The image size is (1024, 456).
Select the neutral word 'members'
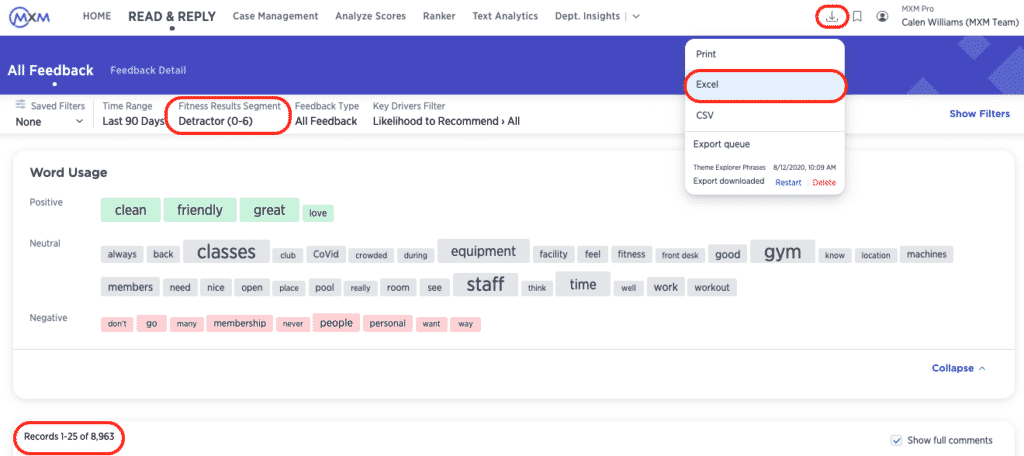[x=130, y=287]
